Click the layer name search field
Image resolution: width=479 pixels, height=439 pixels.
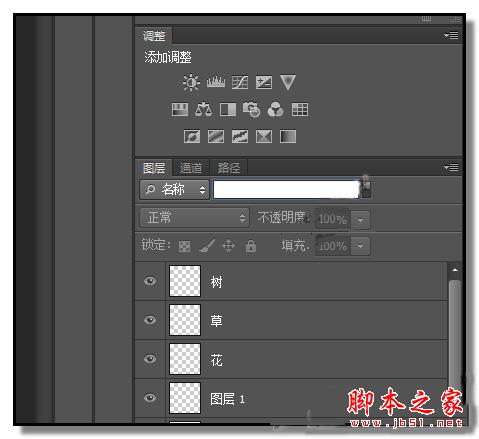pos(286,190)
